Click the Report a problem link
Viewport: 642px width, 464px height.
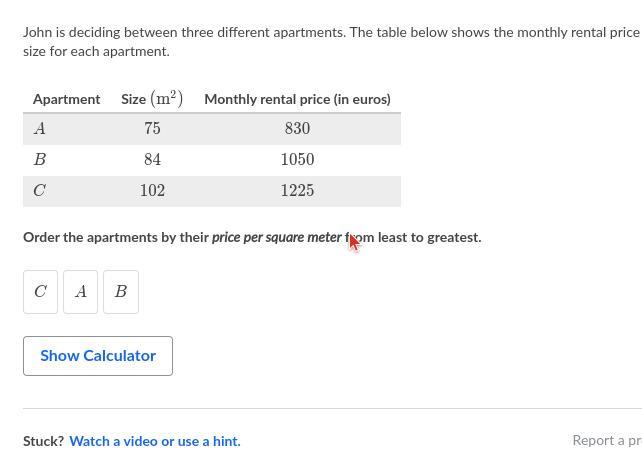point(606,440)
